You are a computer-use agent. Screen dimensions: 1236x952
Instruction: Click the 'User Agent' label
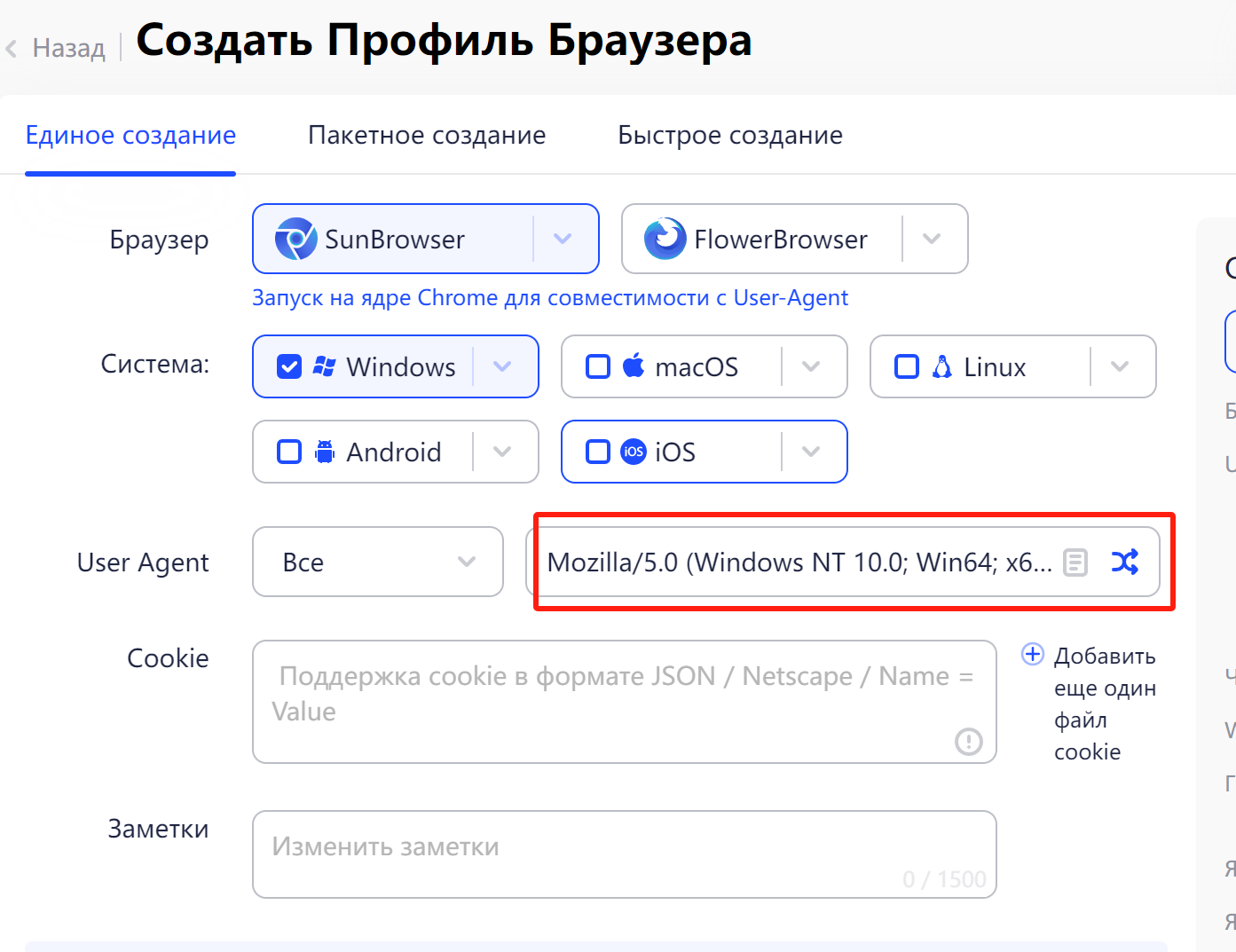[143, 563]
